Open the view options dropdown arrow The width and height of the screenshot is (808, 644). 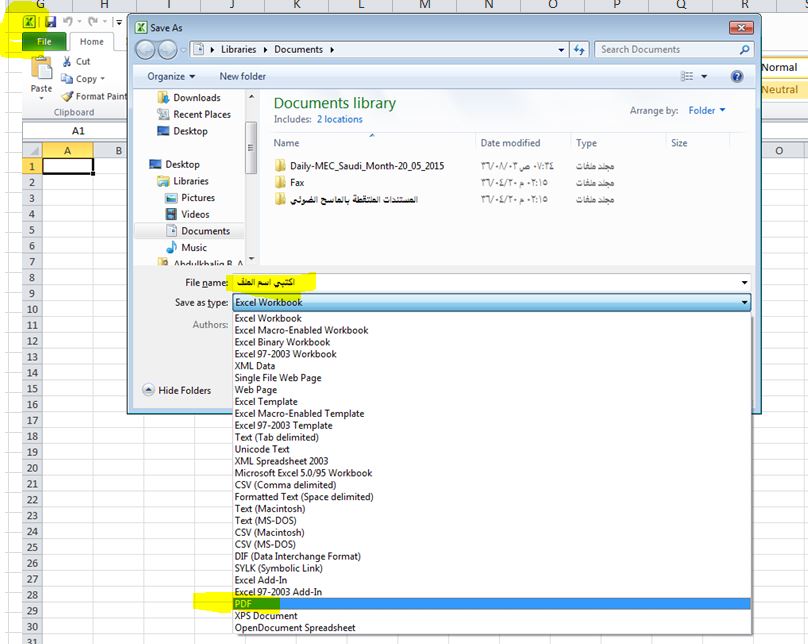[704, 76]
